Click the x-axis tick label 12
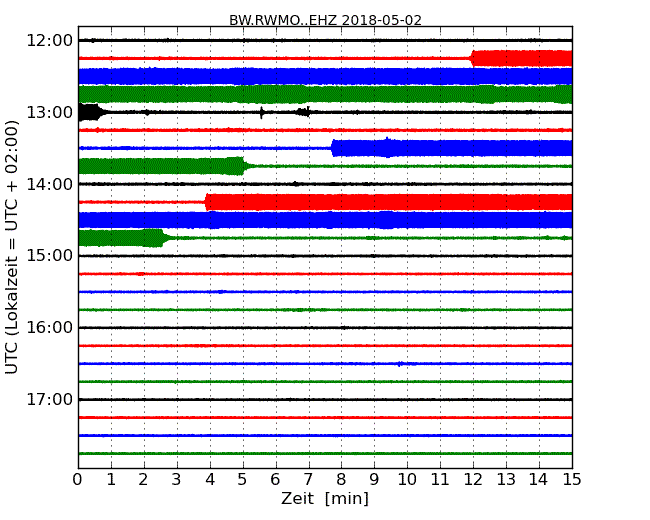The width and height of the screenshot is (650, 520). (x=473, y=479)
